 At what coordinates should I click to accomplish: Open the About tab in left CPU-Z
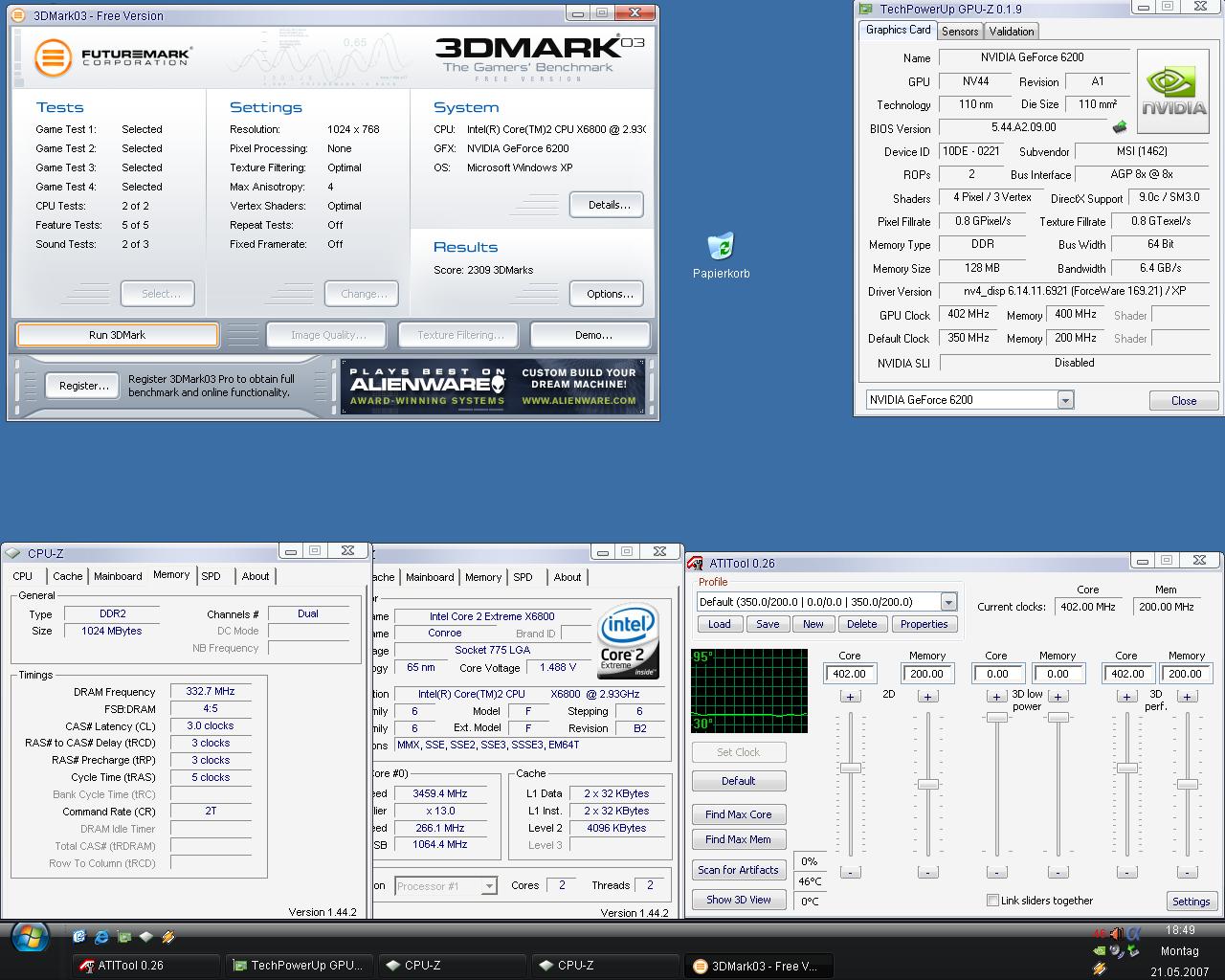click(x=256, y=576)
